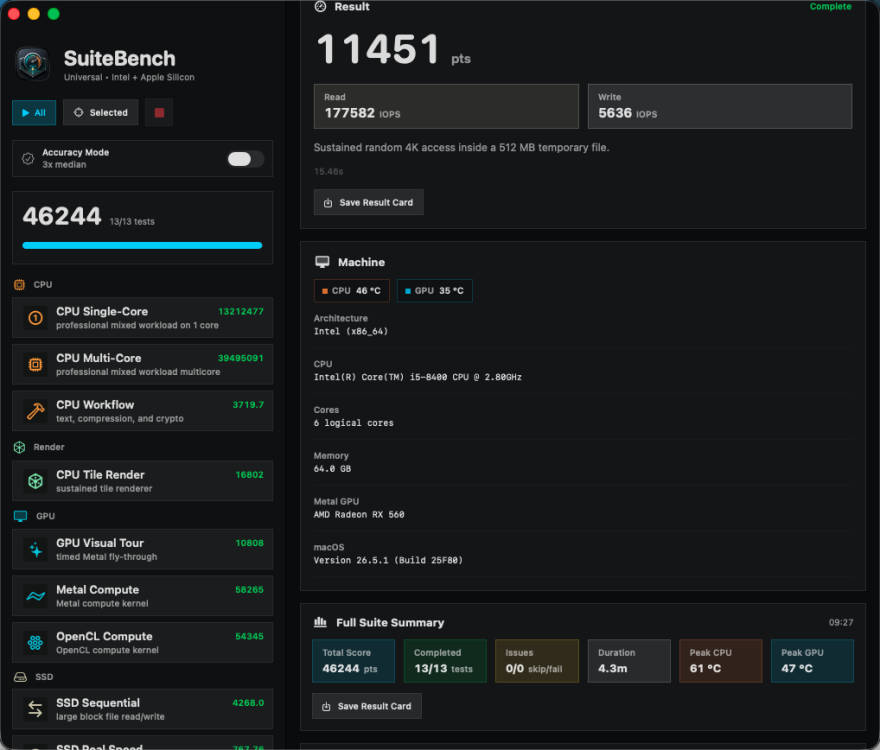Click the SuiteBench app logo
880x750 pixels.
33,64
